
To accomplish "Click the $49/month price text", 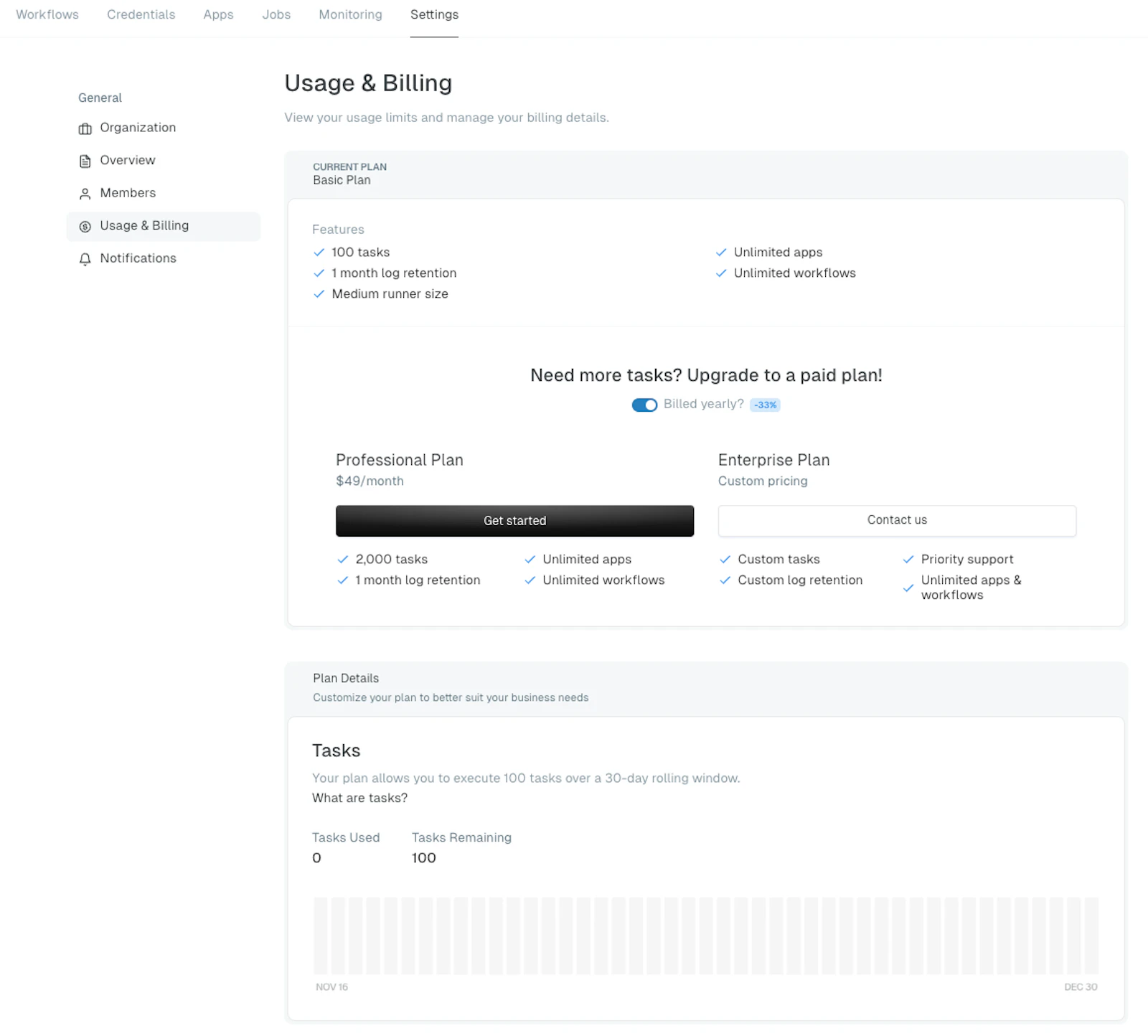I will tap(370, 481).
